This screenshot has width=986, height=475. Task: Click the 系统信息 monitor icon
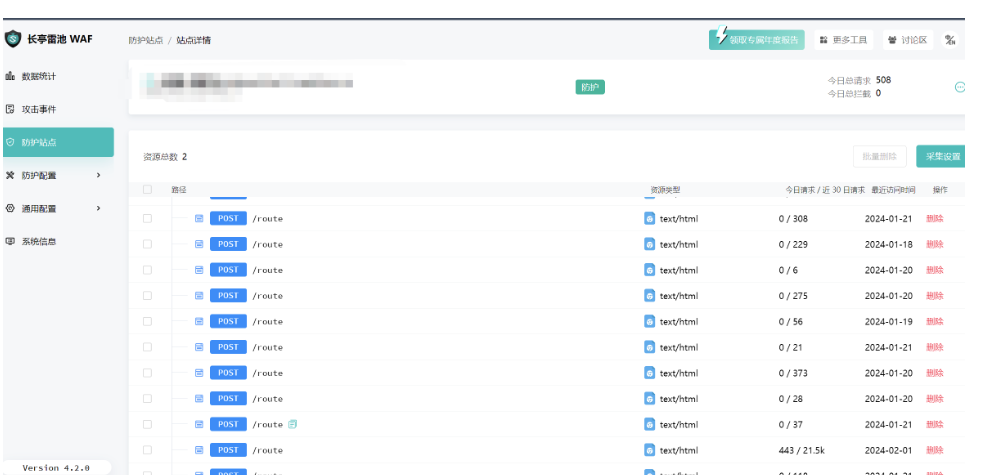click(x=10, y=241)
